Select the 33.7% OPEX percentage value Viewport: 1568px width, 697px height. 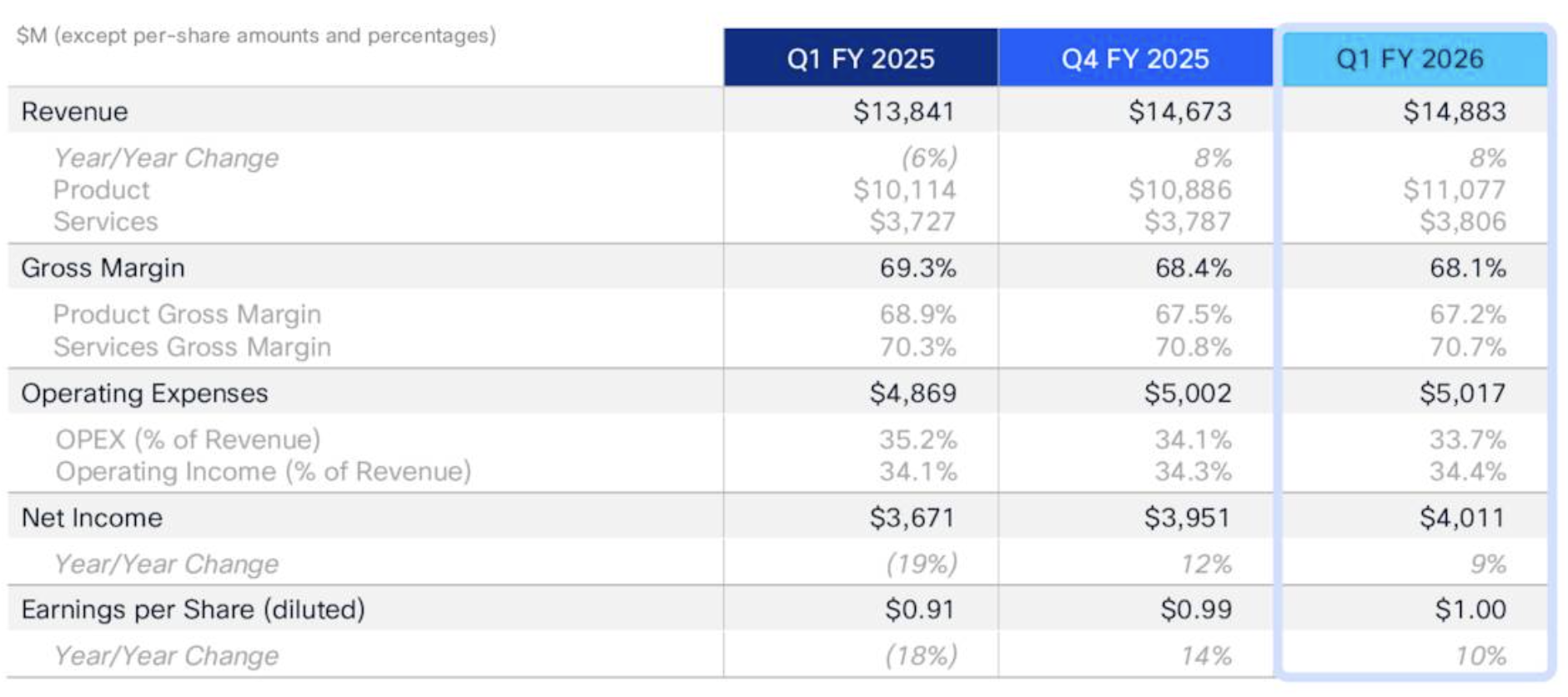[x=1467, y=440]
